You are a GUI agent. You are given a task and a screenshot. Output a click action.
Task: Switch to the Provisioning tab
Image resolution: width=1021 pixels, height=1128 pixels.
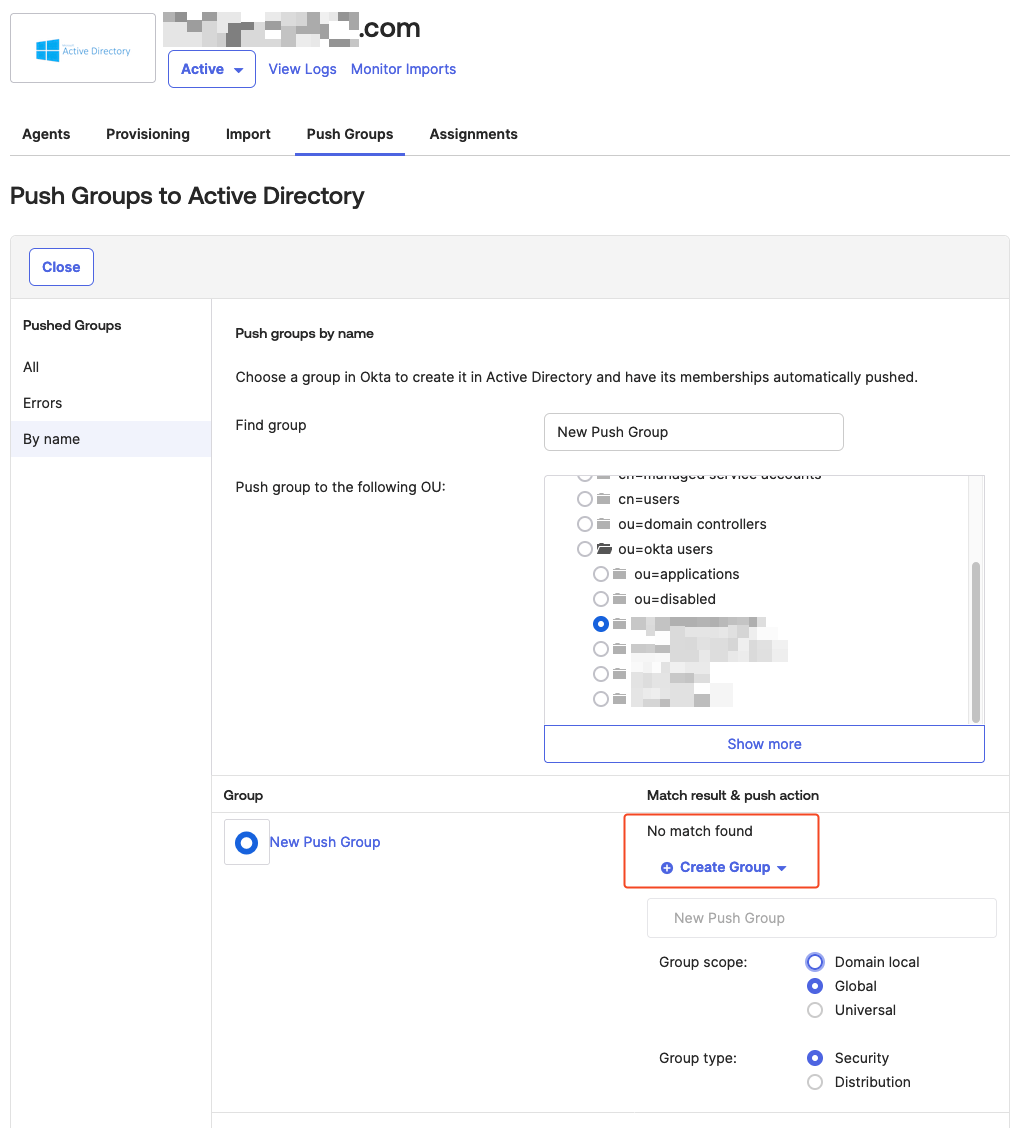[x=148, y=135]
